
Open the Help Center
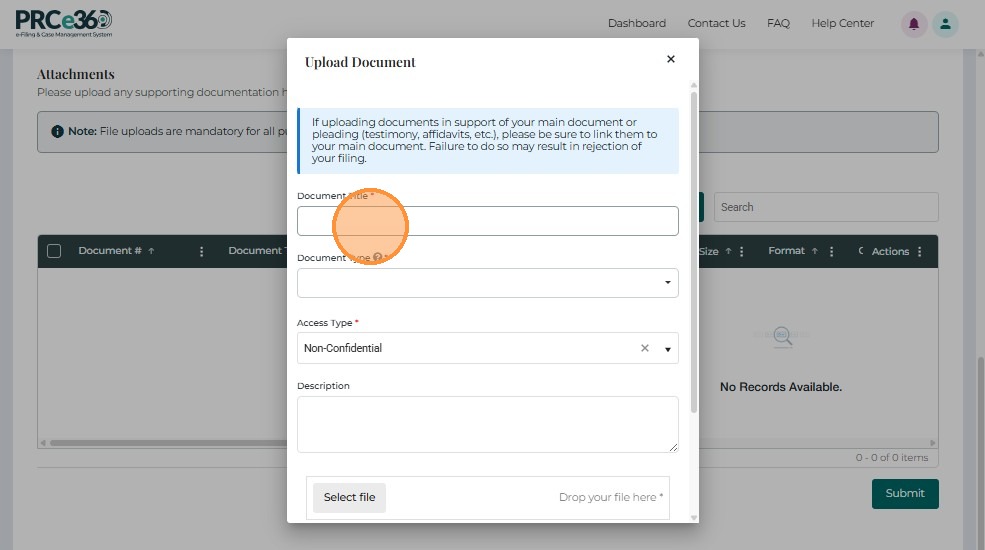pos(842,23)
